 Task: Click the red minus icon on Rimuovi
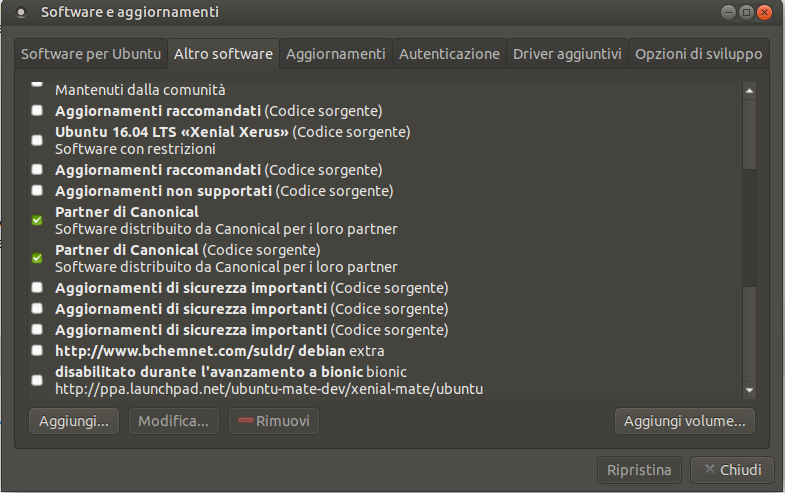245,420
